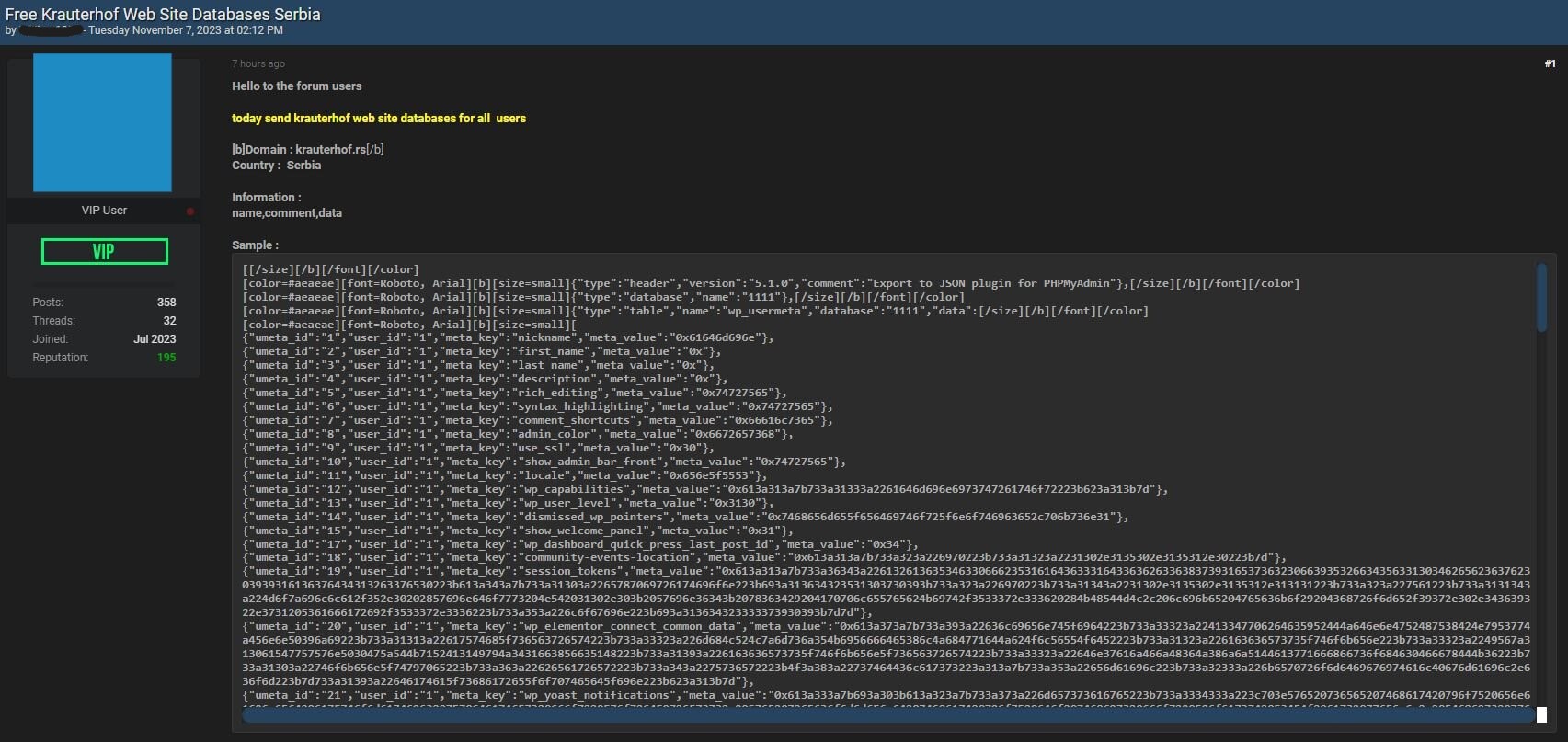Click the umeta_id 1 nickname row
The height and width of the screenshot is (742, 1568).
coord(509,337)
